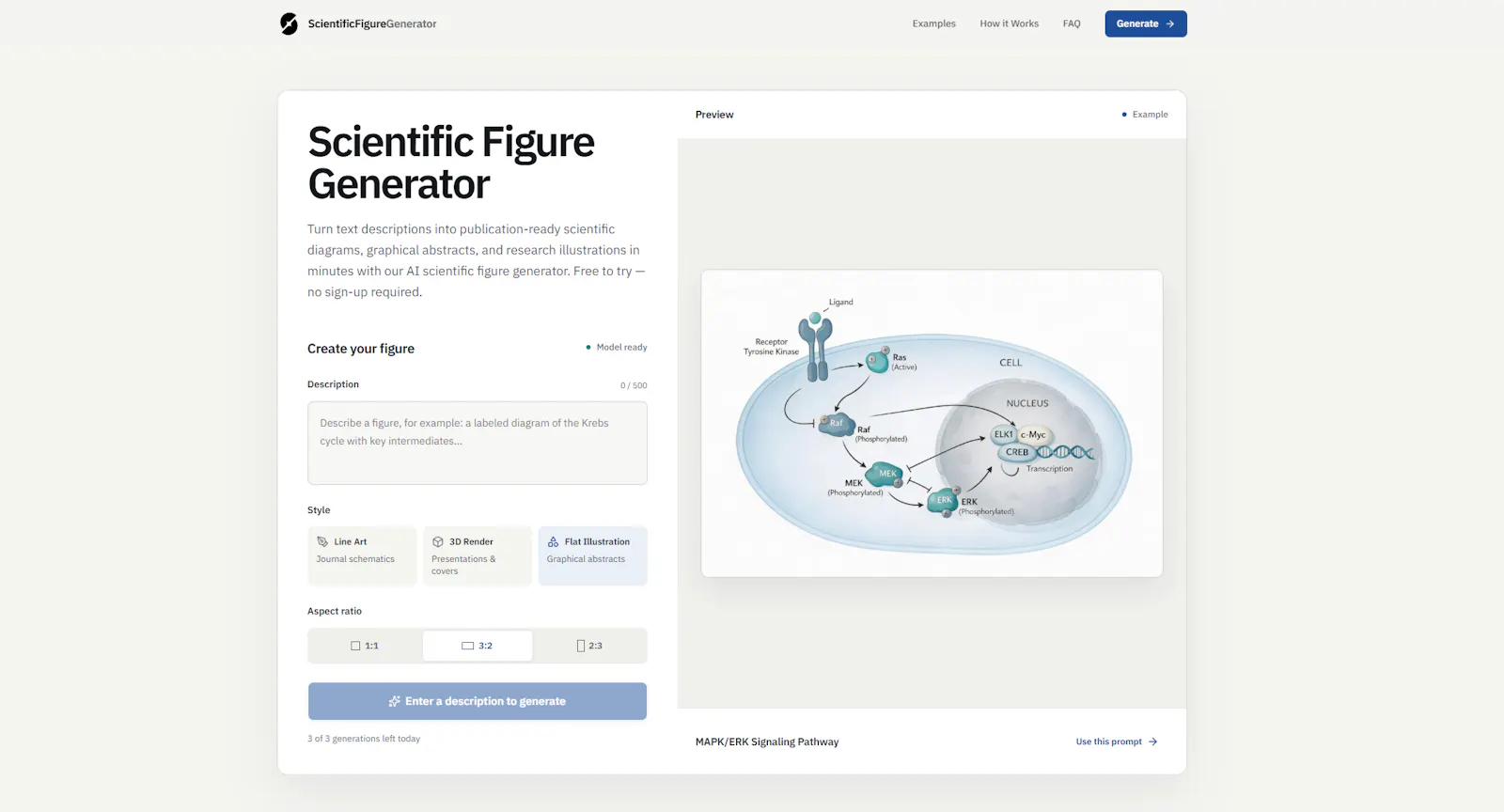
Task: Click the ScientificFigureGenerator logo icon
Action: point(289,23)
